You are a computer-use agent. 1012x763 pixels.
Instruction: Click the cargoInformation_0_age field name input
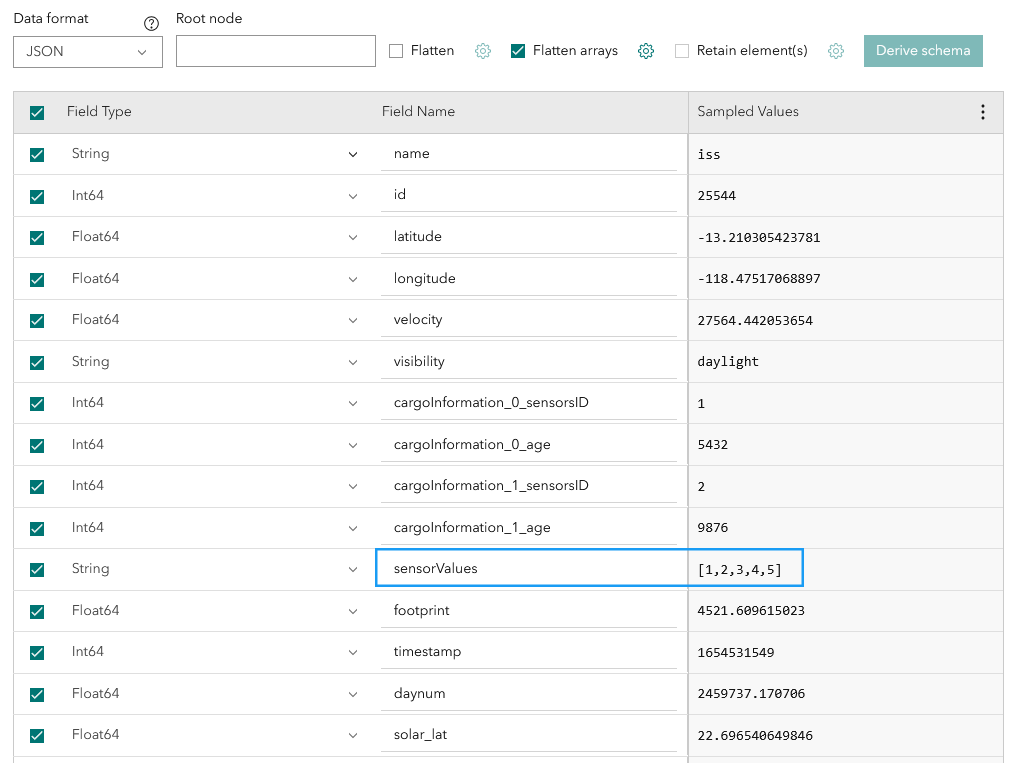(528, 444)
